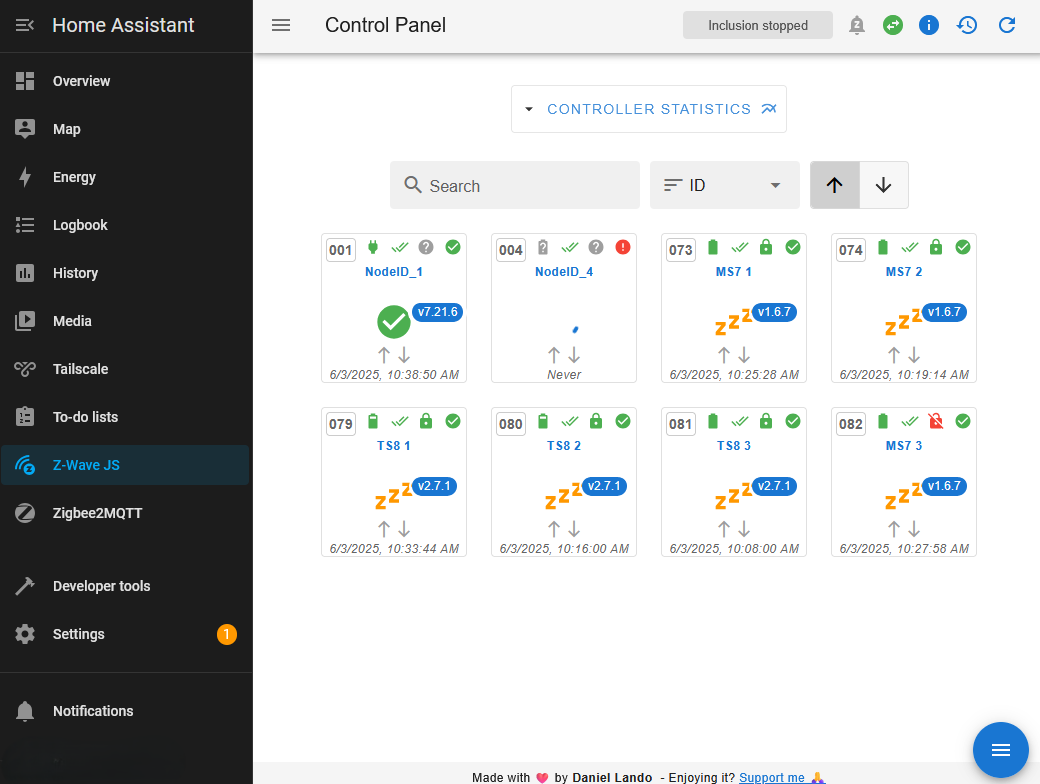Open the history clock icon in header
The width and height of the screenshot is (1040, 784).
967,25
